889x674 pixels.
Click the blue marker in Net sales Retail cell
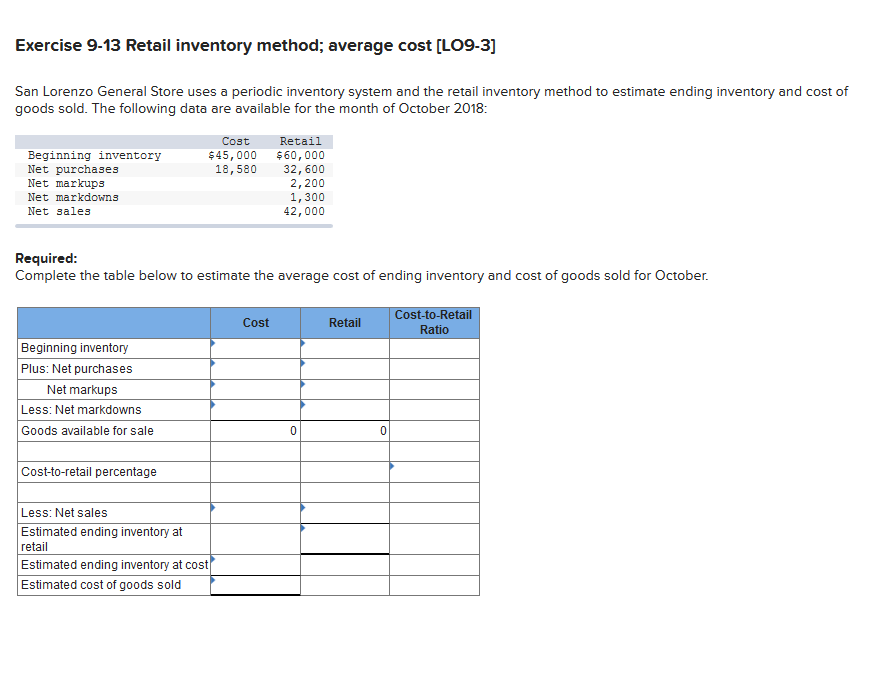click(302, 508)
